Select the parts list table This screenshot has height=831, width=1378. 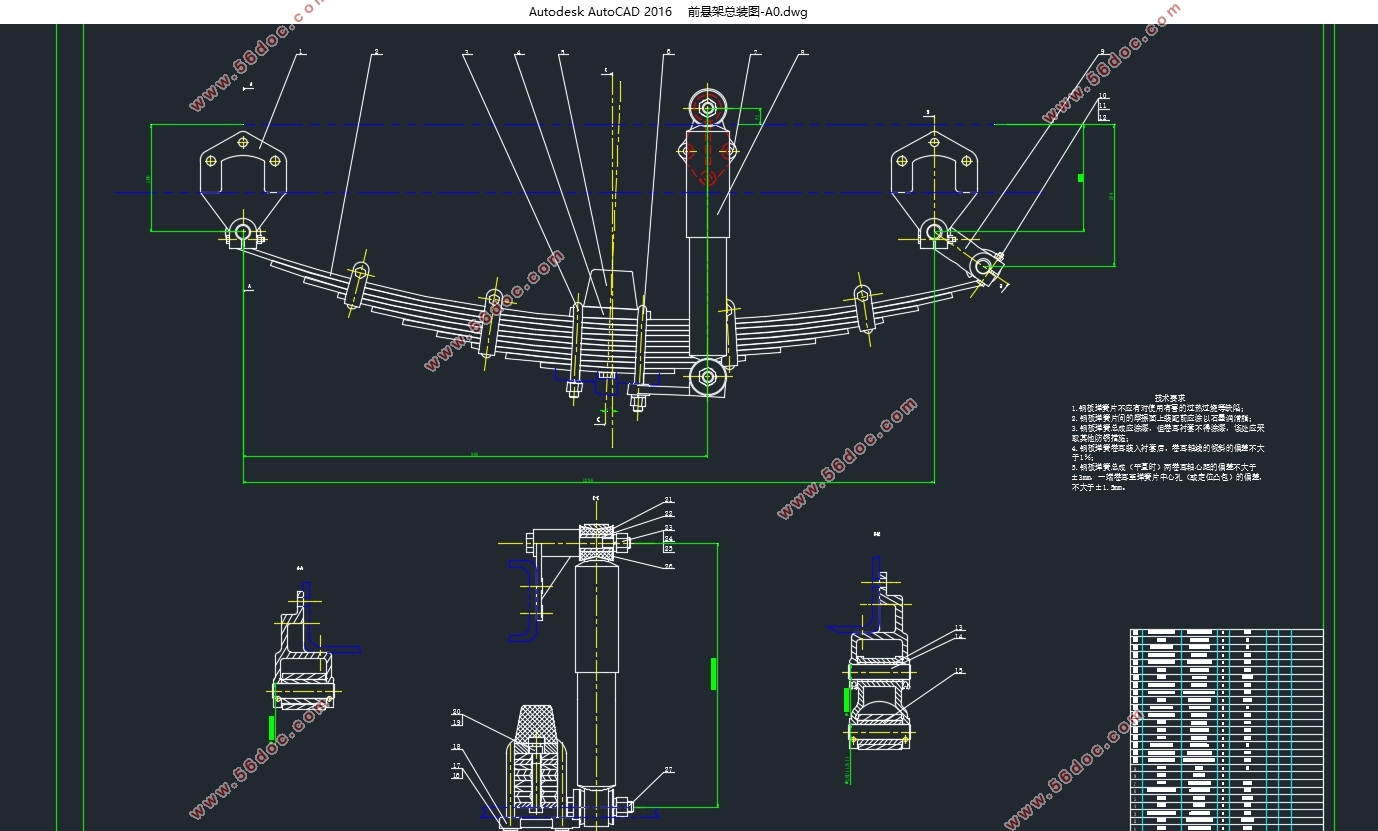1227,729
